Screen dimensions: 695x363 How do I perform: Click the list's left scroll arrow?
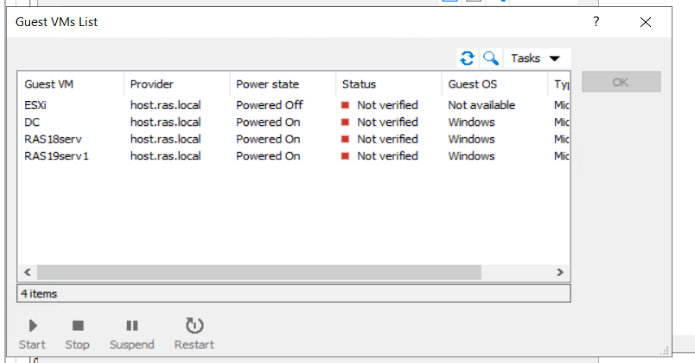[x=27, y=272]
